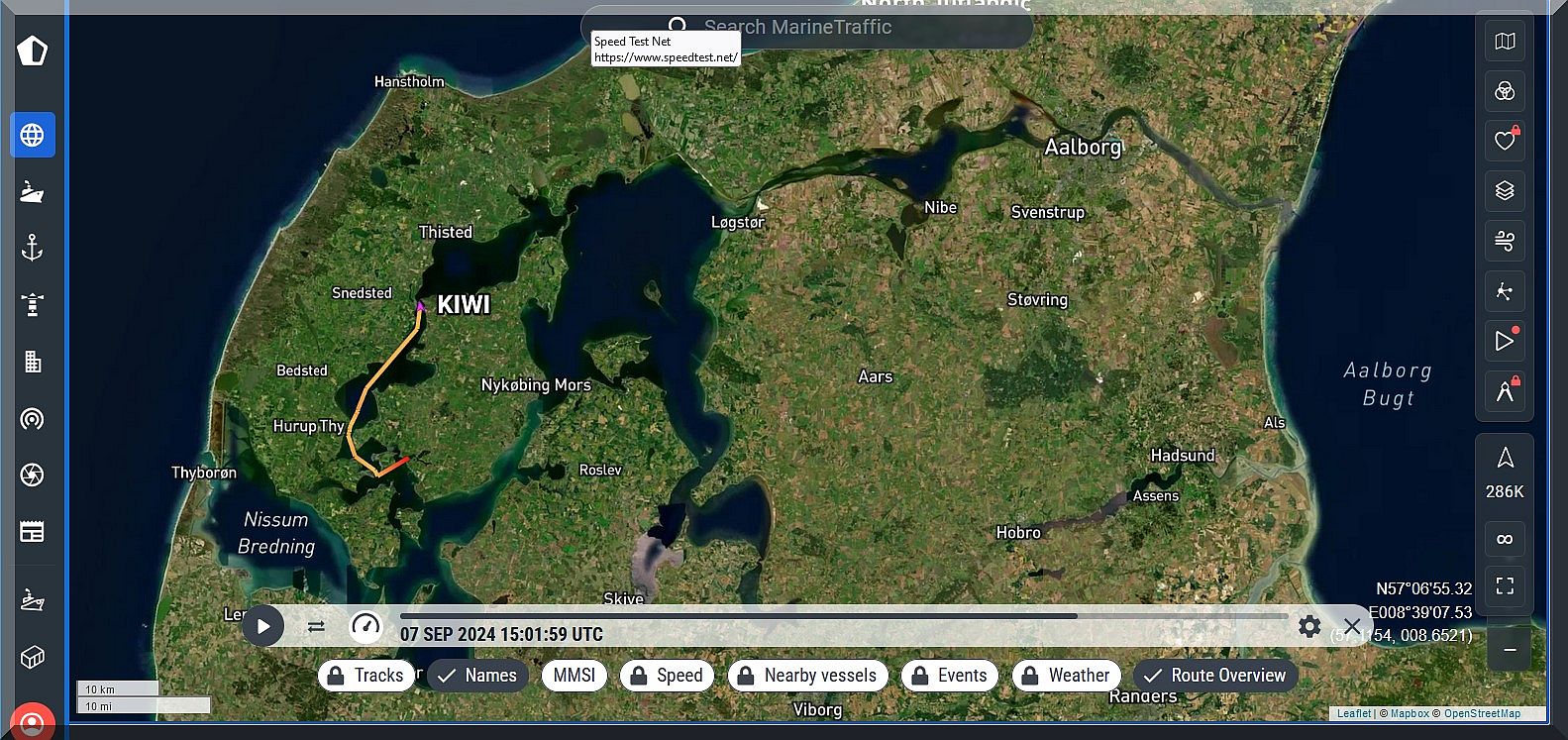Image resolution: width=1568 pixels, height=740 pixels.
Task: Click the playback speed gauge icon
Action: (x=366, y=626)
